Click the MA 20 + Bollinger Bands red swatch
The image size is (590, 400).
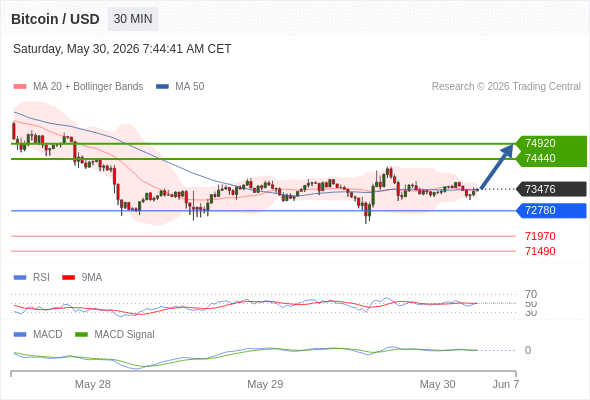pyautogui.click(x=20, y=87)
